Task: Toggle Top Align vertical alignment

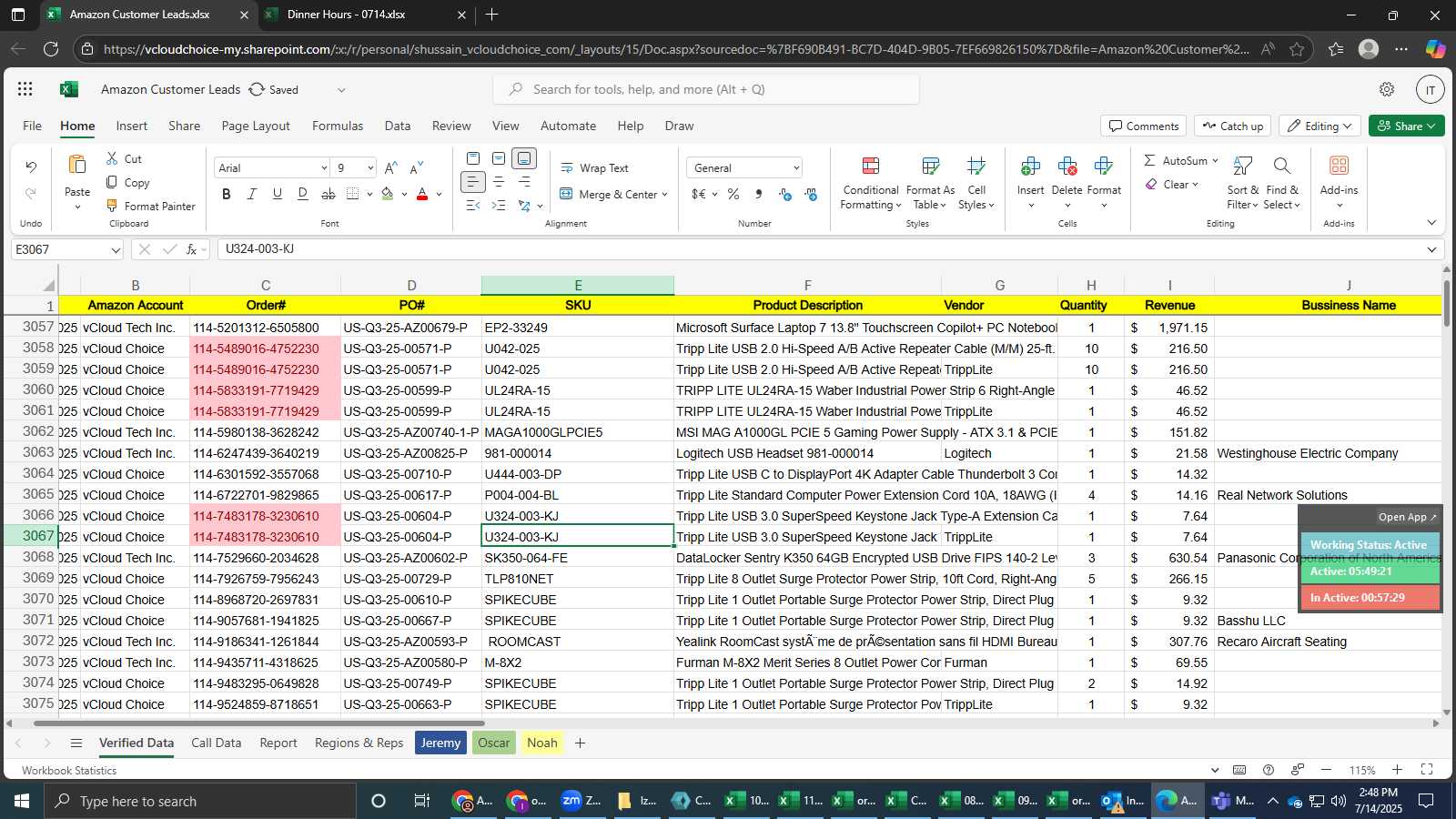Action: click(x=473, y=158)
